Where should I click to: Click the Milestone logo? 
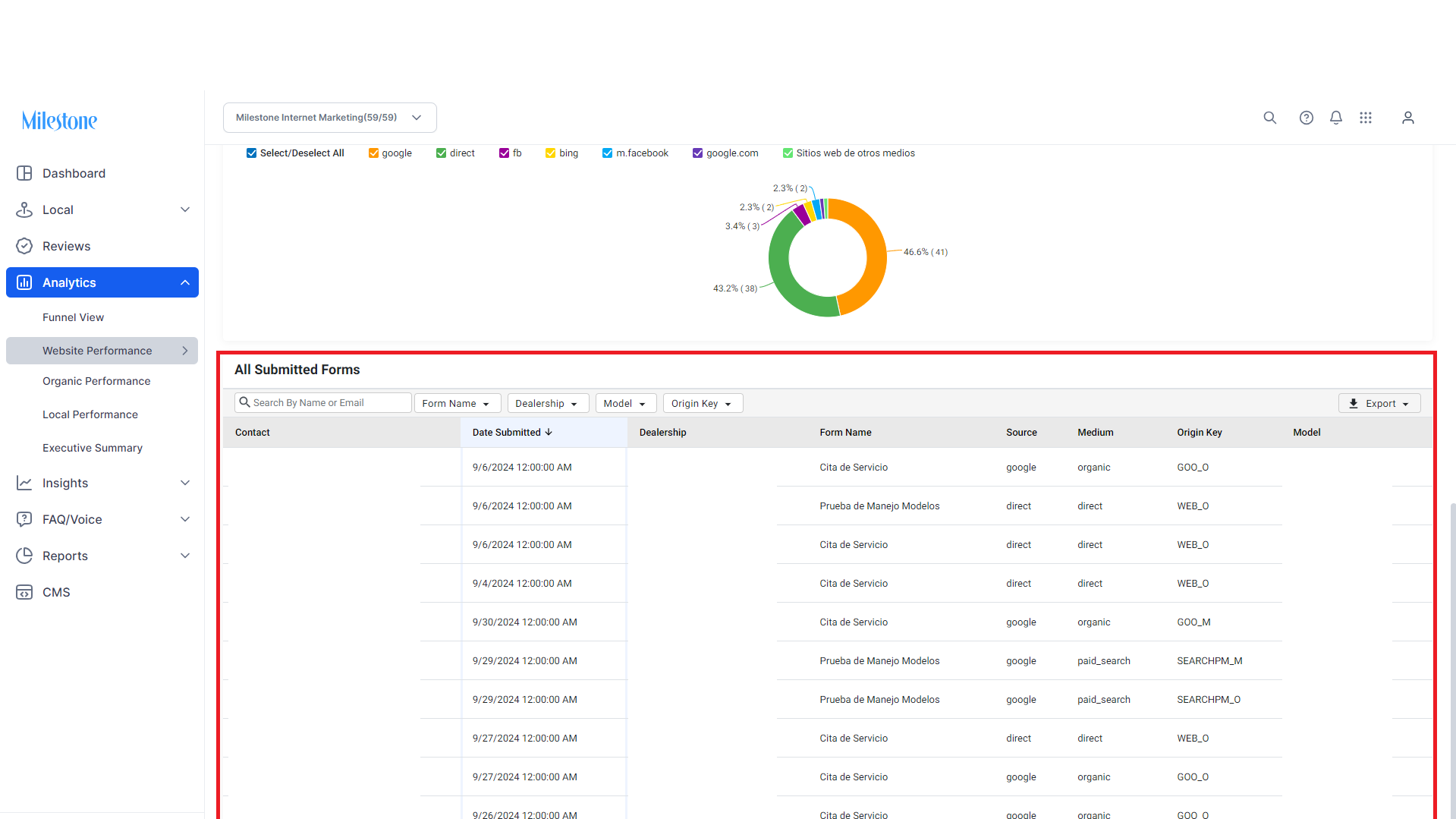[59, 120]
